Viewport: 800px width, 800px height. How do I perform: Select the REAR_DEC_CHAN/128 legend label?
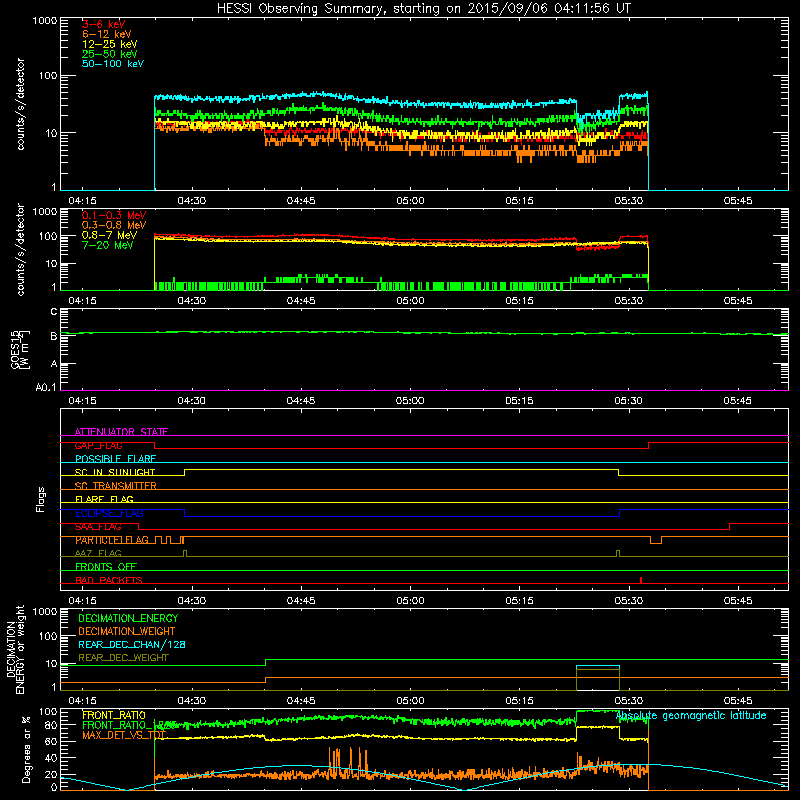tap(132, 644)
